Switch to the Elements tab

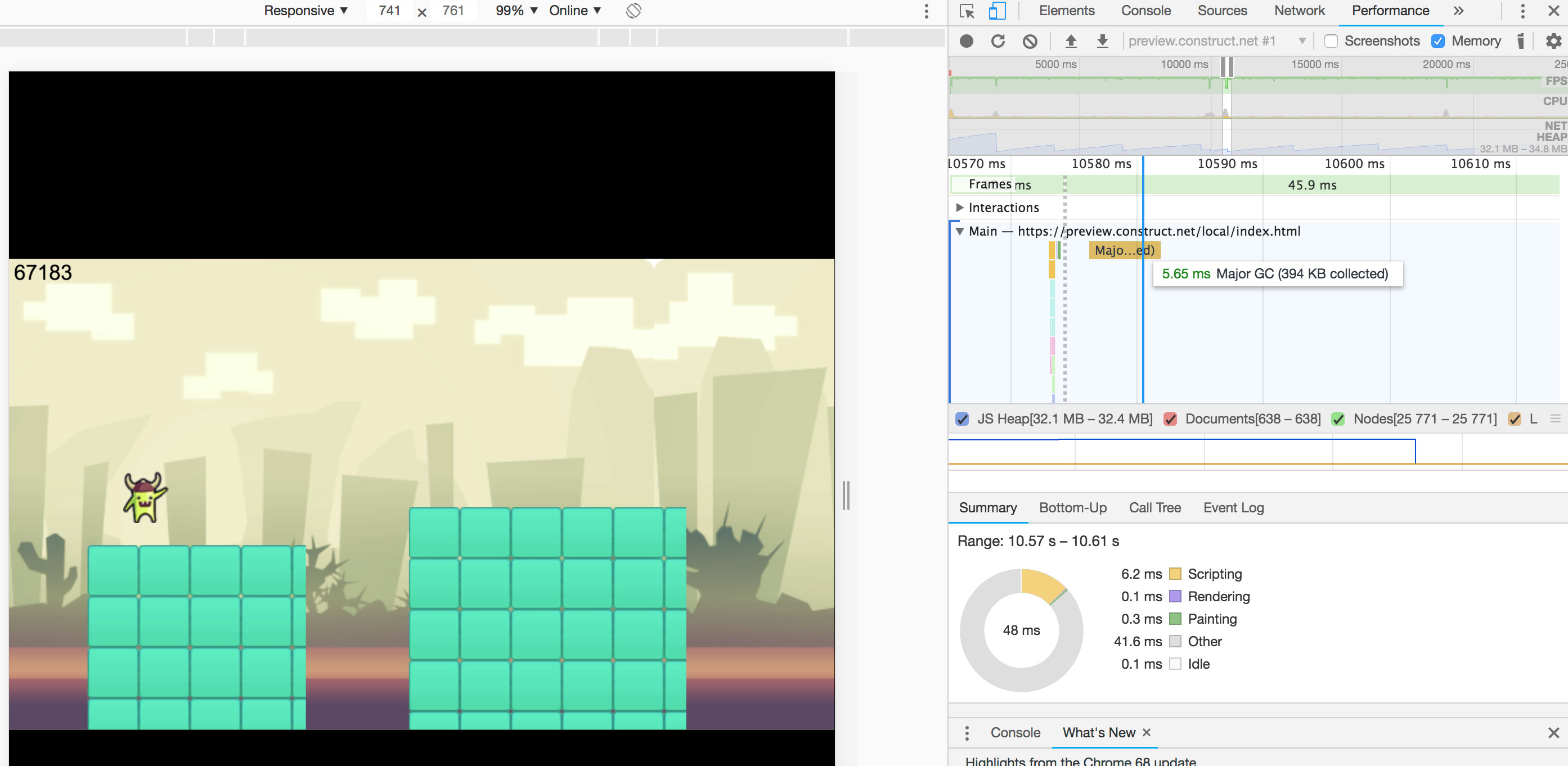point(1067,11)
